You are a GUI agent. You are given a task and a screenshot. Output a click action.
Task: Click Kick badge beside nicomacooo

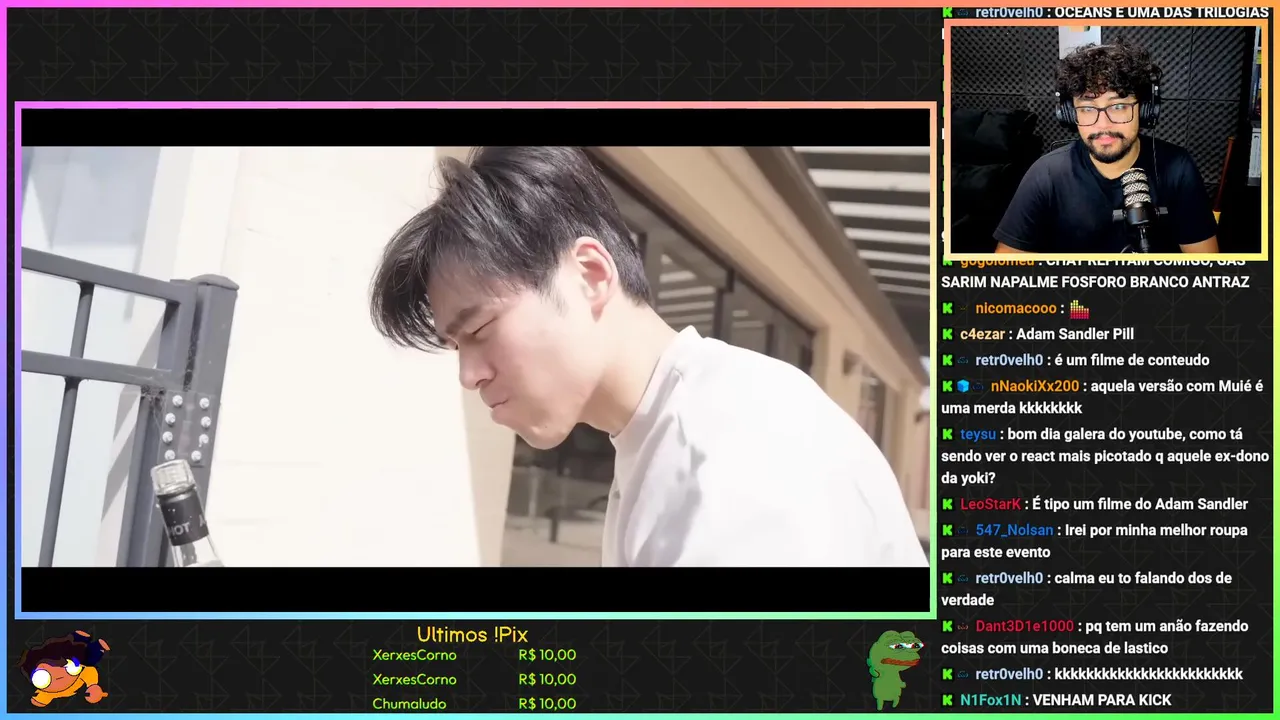tap(947, 308)
